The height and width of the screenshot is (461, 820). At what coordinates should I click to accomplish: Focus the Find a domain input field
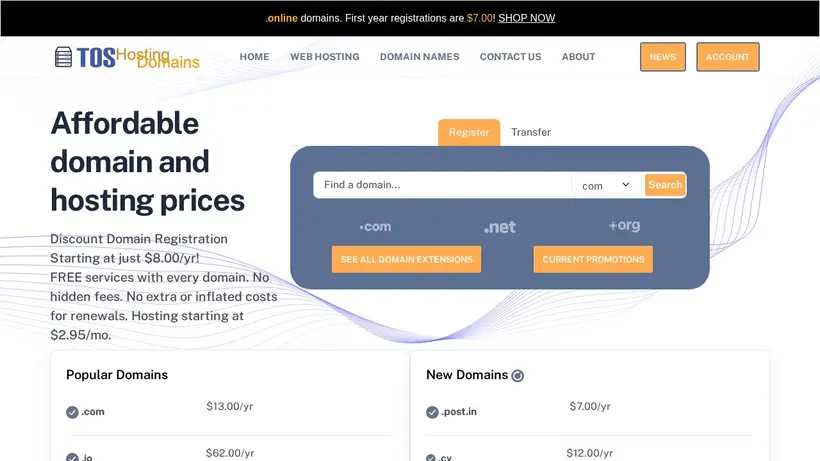[442, 185]
